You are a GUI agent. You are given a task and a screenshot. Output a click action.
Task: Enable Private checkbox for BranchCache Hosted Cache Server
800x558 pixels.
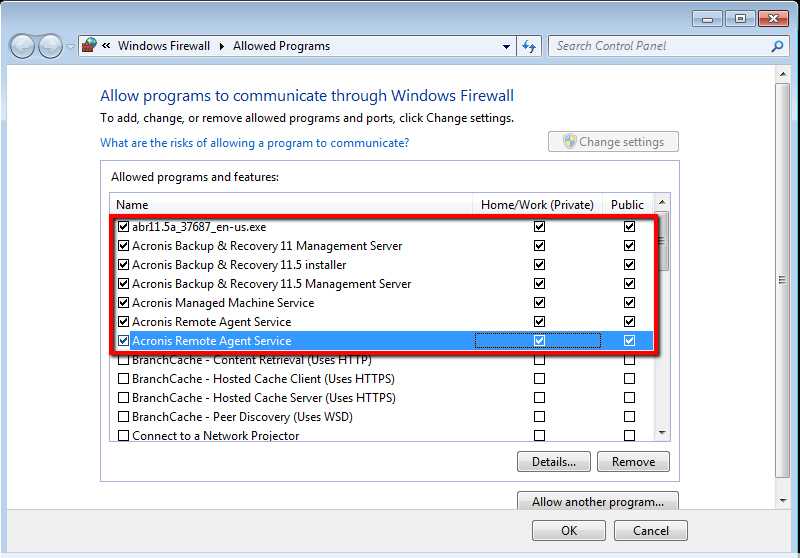(539, 397)
